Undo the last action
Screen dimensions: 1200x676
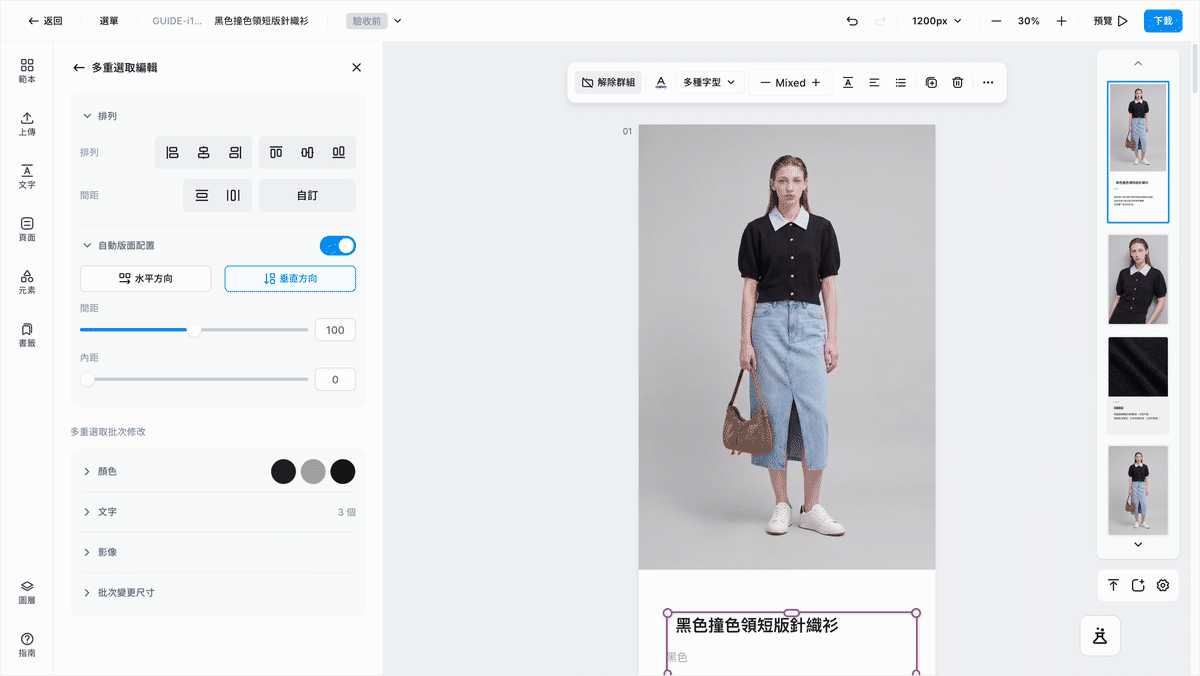point(852,21)
